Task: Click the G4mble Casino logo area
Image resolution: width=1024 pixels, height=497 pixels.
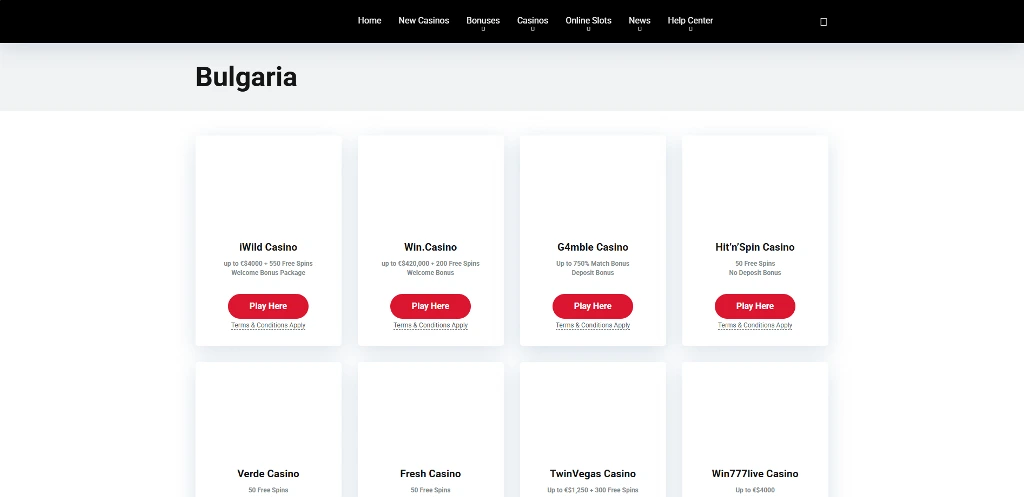Action: (x=592, y=186)
